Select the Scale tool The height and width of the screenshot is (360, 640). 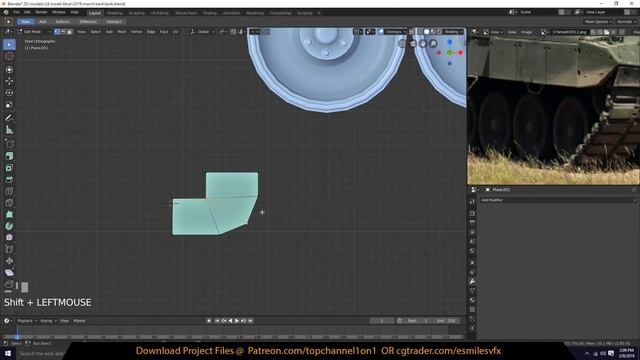pos(9,105)
